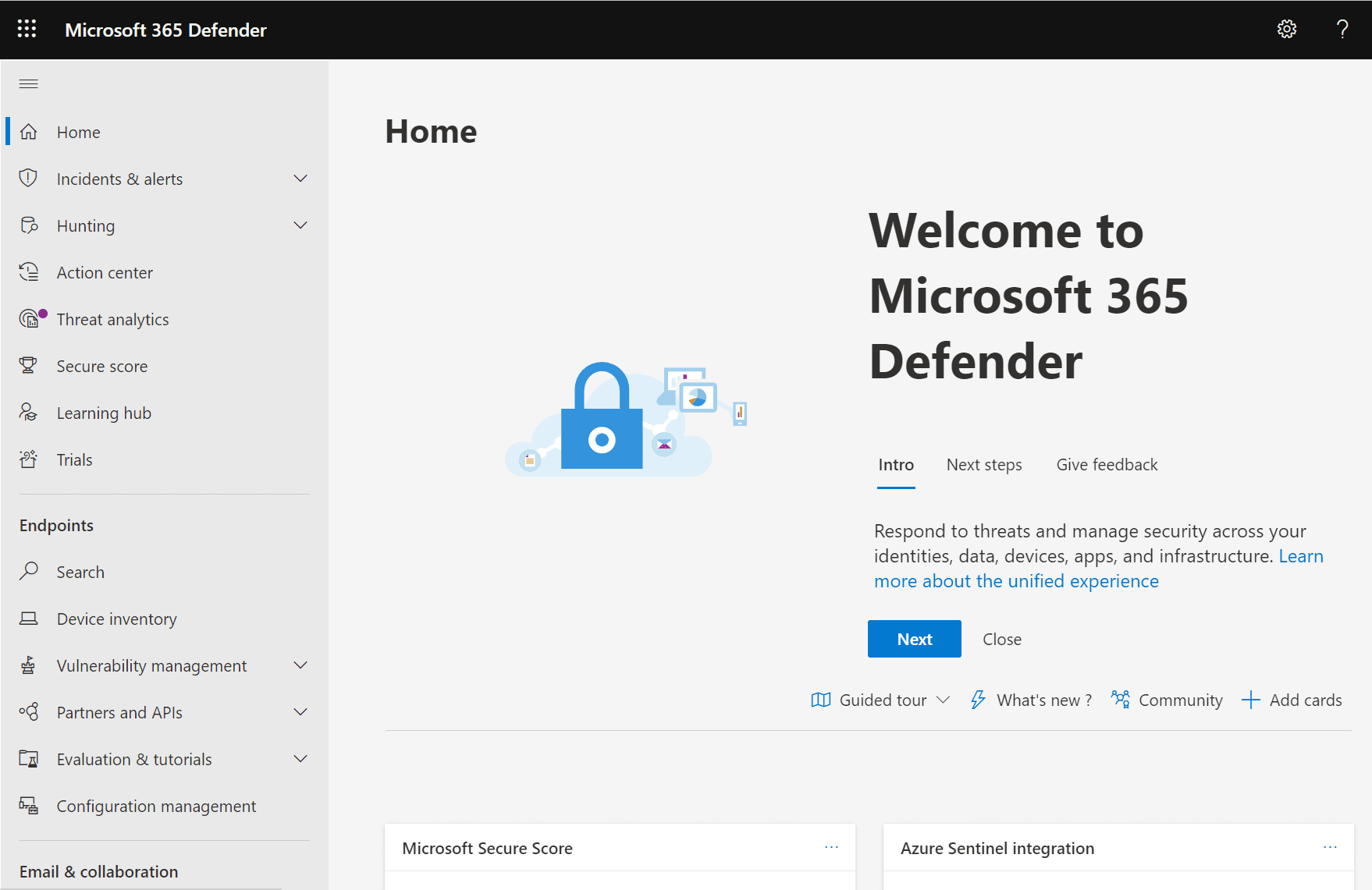Go to Action center
This screenshot has width=1372, height=890.
point(105,273)
